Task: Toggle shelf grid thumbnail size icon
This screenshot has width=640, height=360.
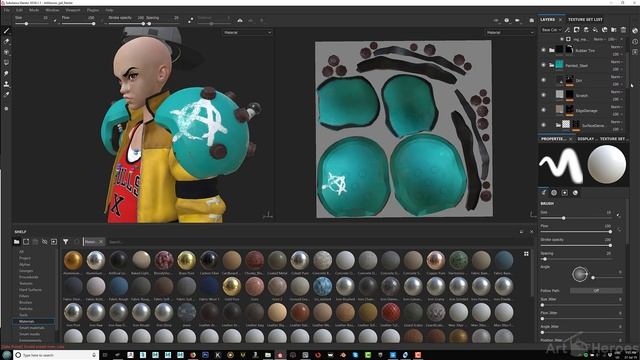Action: click(x=526, y=254)
